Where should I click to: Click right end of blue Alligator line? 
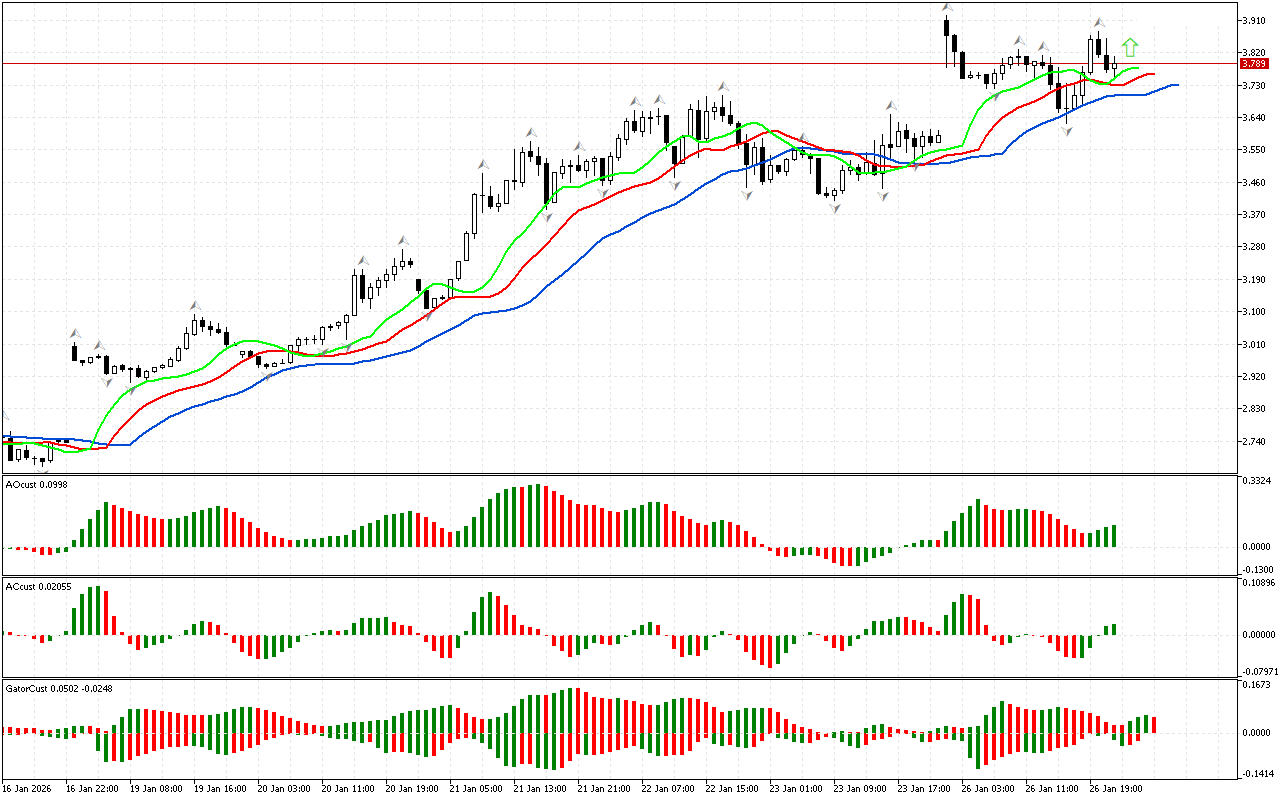(x=1176, y=85)
